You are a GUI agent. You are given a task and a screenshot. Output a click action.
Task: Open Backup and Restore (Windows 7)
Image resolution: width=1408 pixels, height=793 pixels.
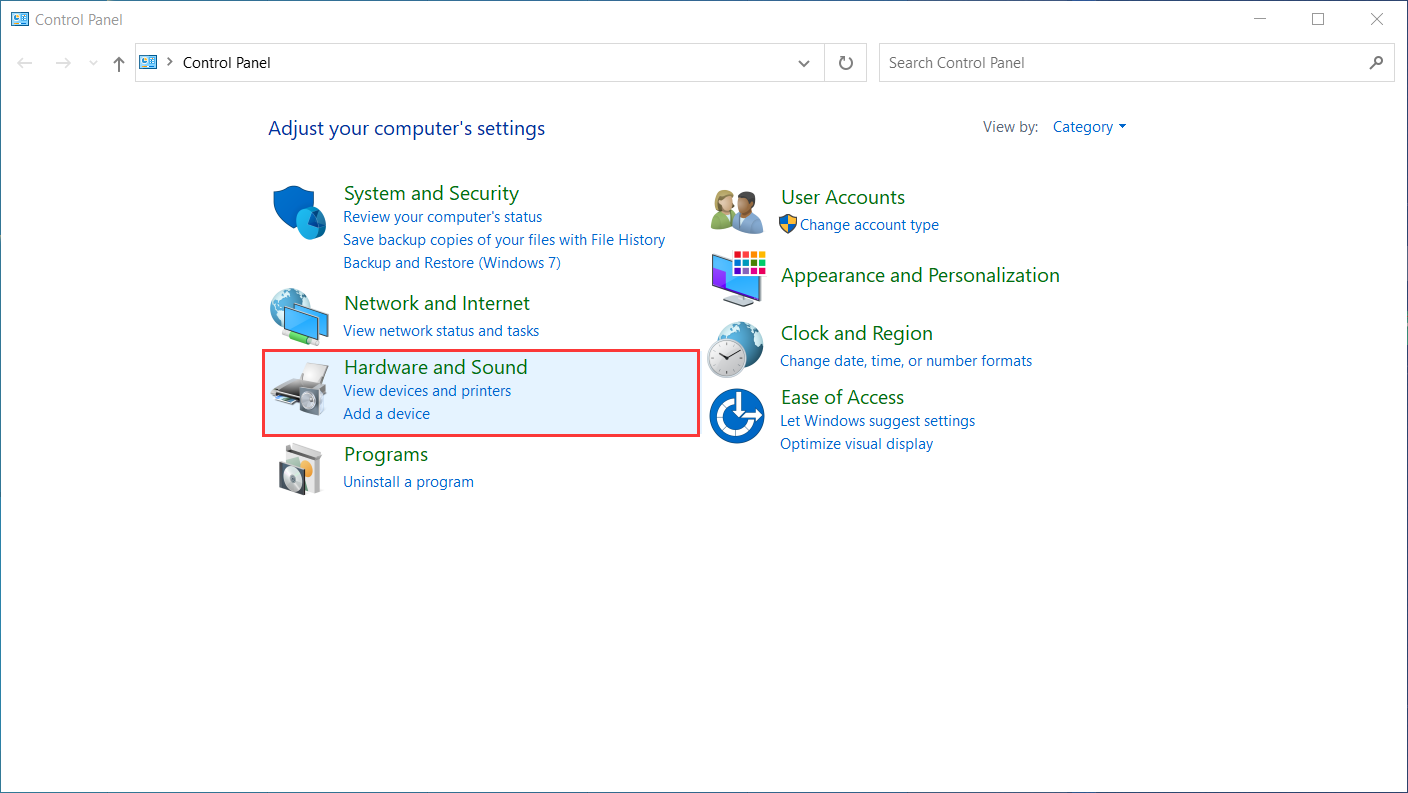[452, 263]
